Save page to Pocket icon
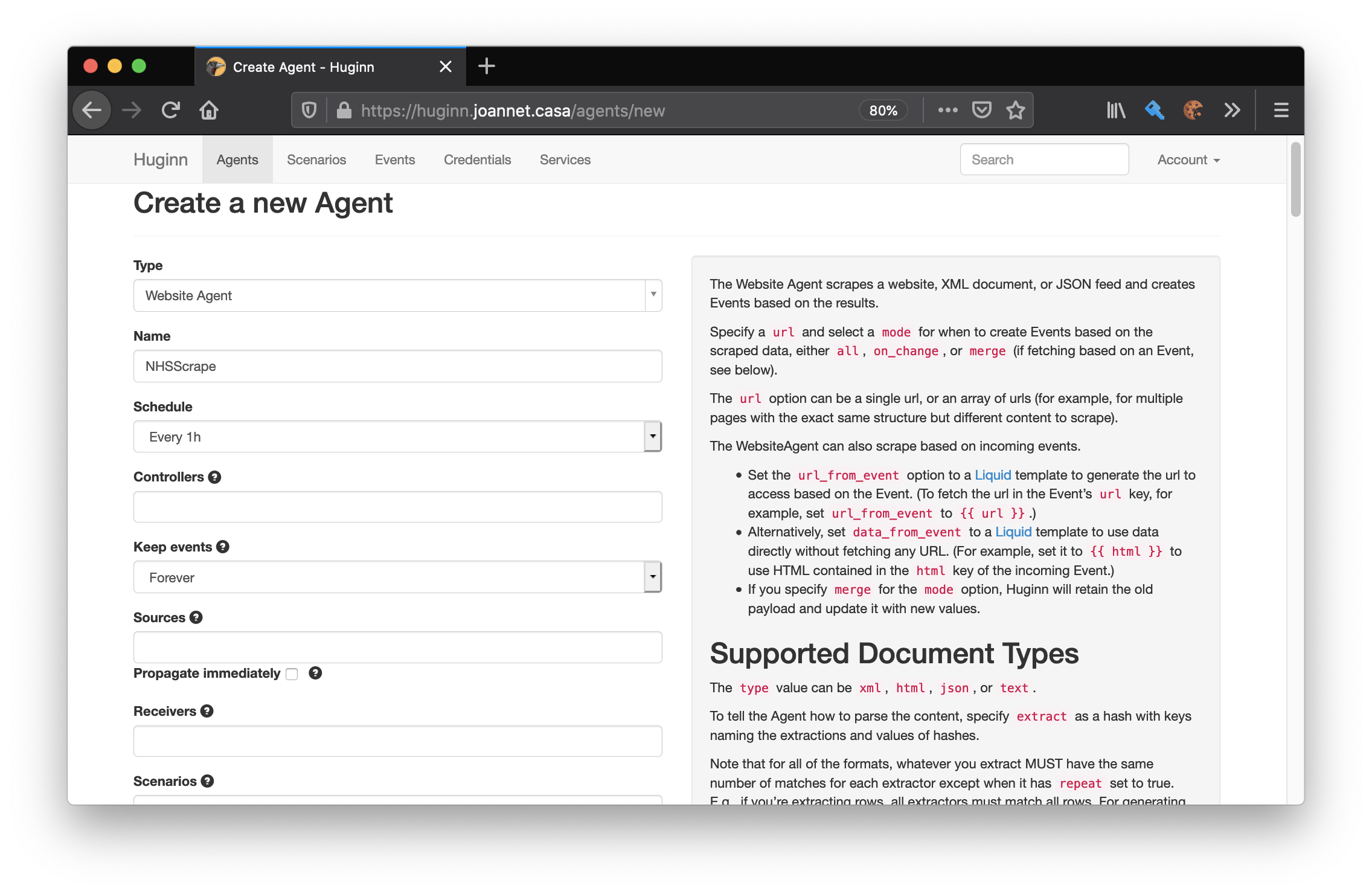1372x894 pixels. click(x=982, y=111)
